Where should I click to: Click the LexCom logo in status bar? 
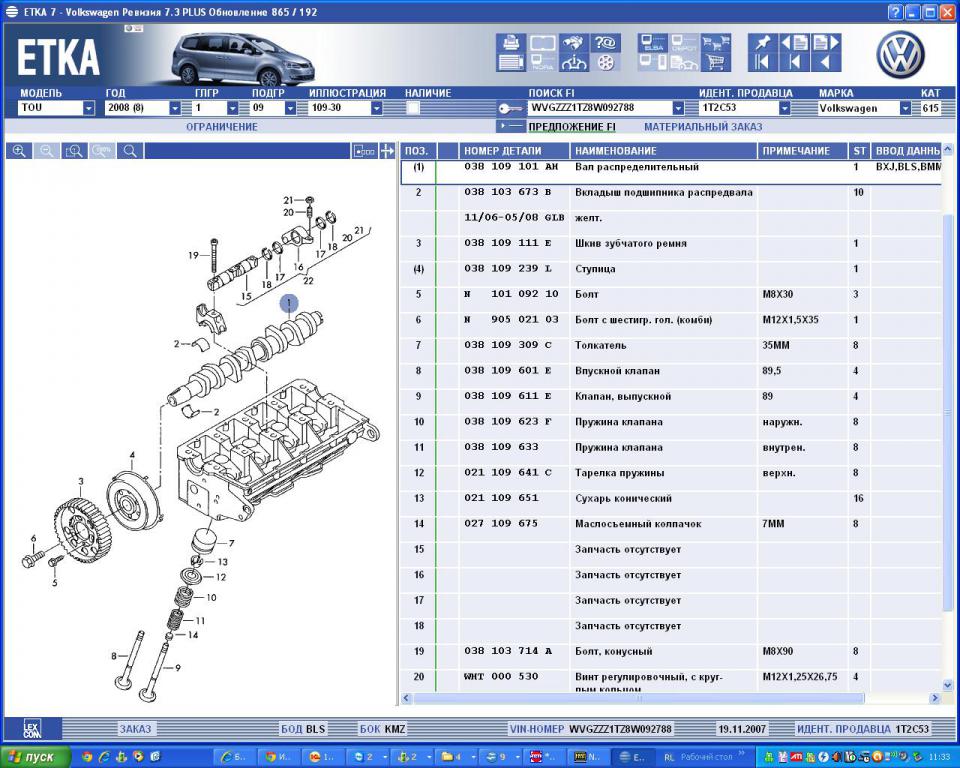coord(32,728)
